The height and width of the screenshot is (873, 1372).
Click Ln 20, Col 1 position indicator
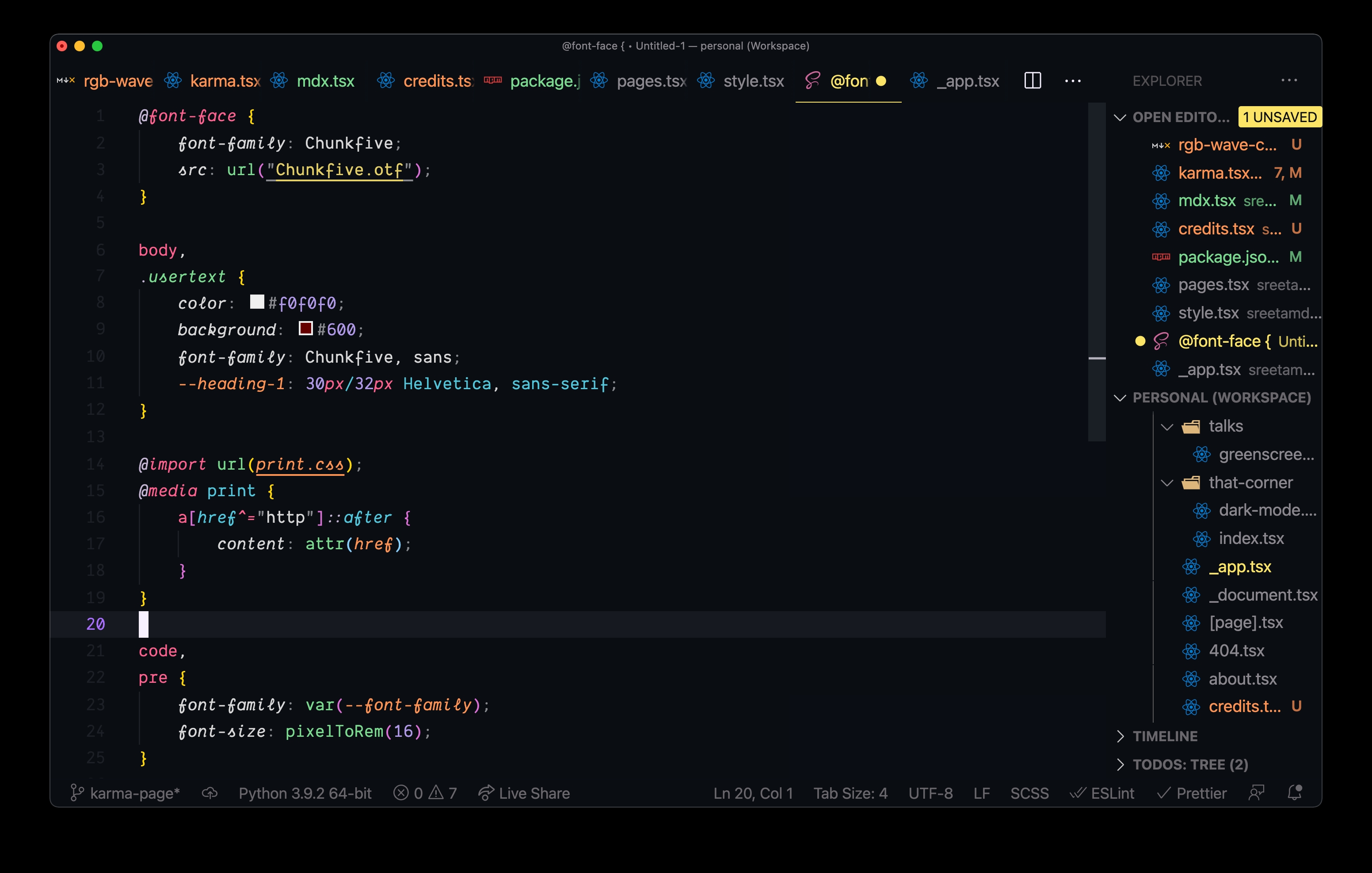point(753,793)
